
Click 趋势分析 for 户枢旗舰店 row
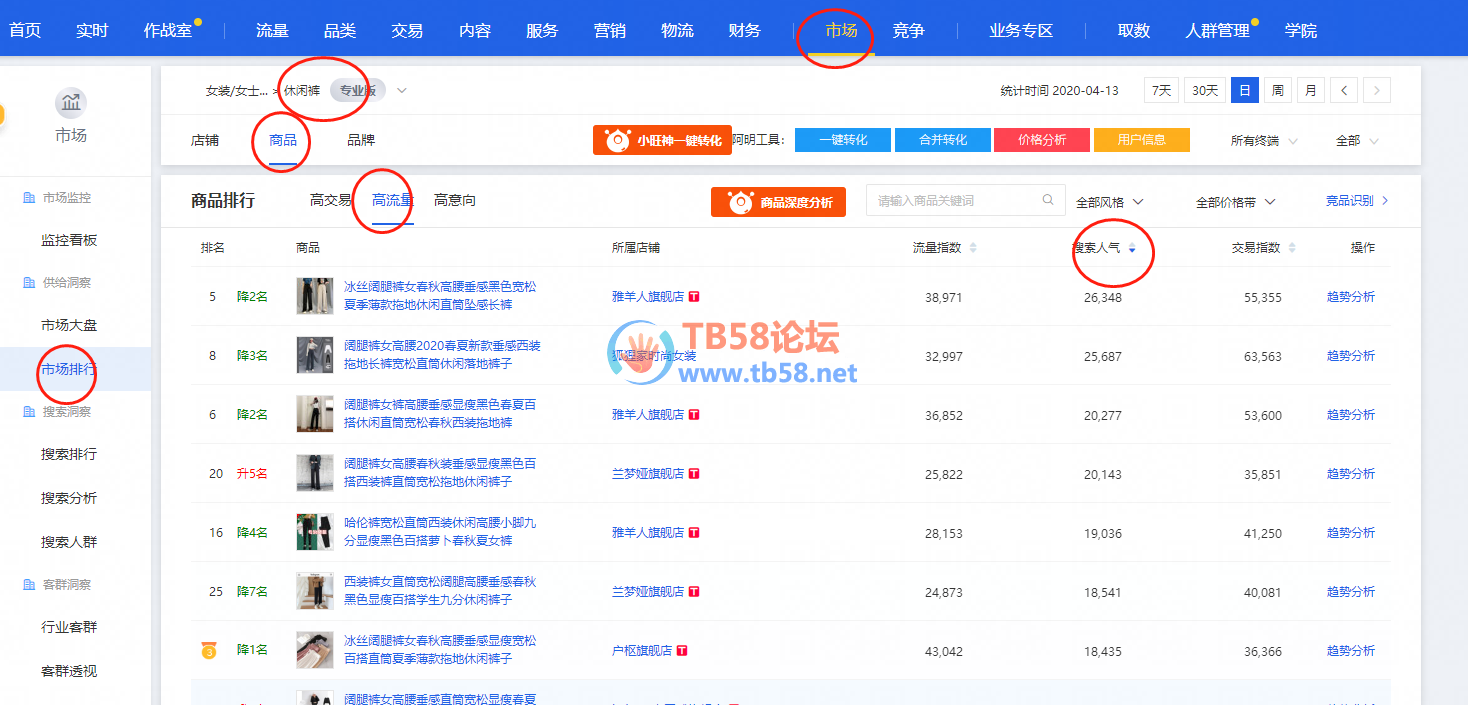coord(1350,651)
